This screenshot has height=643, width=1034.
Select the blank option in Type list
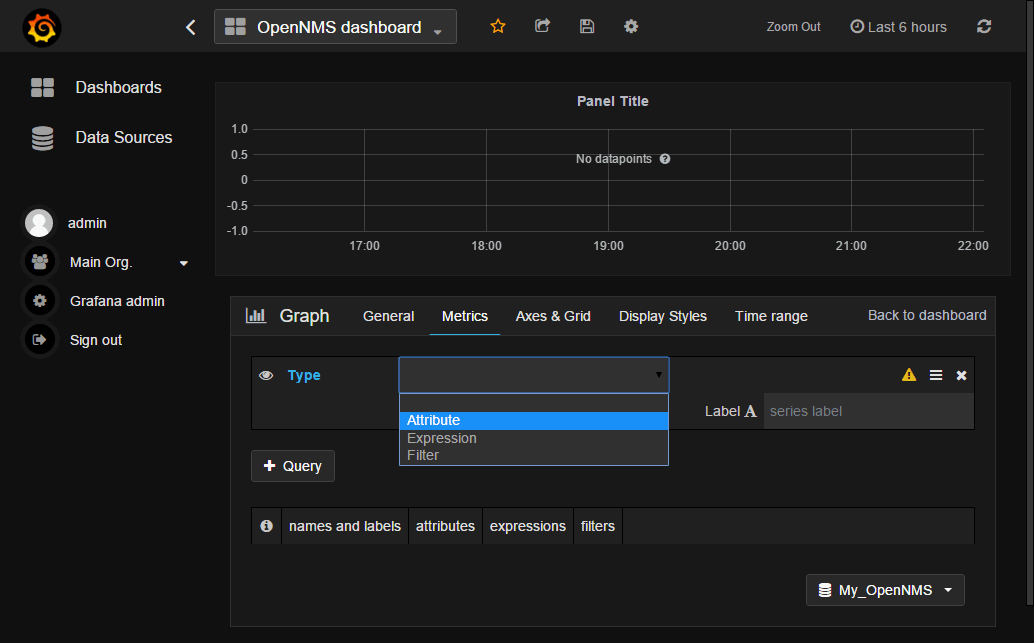point(533,403)
